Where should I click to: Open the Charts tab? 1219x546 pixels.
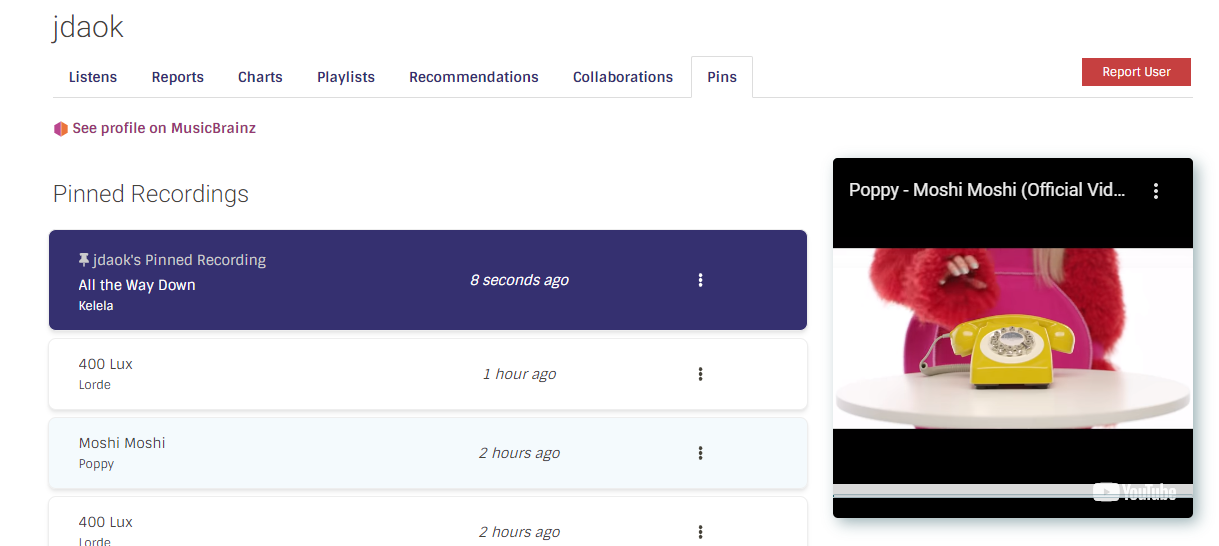pos(260,77)
